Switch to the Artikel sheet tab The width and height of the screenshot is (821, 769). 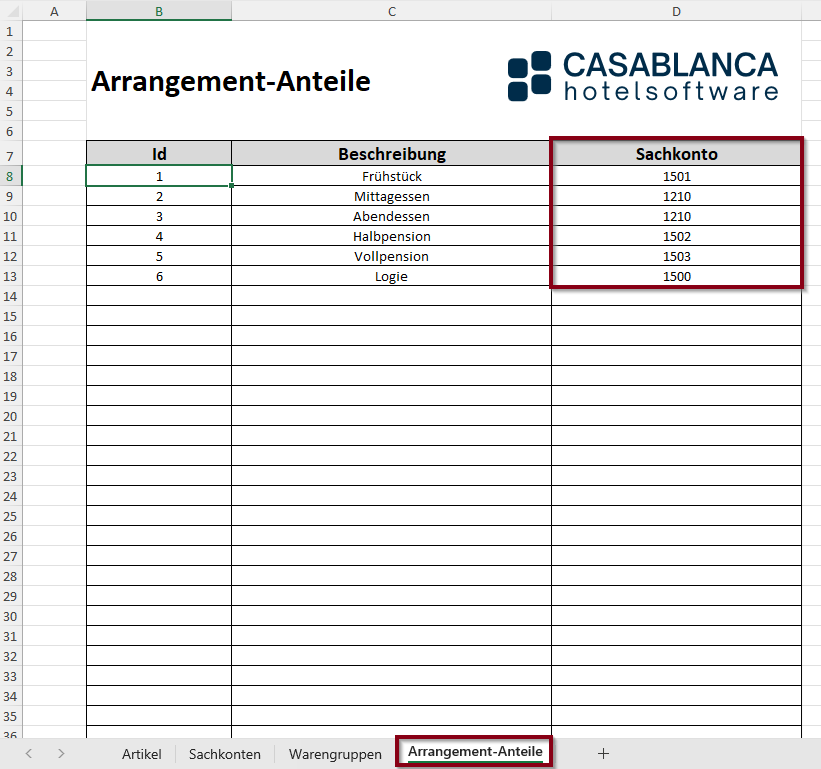click(141, 754)
